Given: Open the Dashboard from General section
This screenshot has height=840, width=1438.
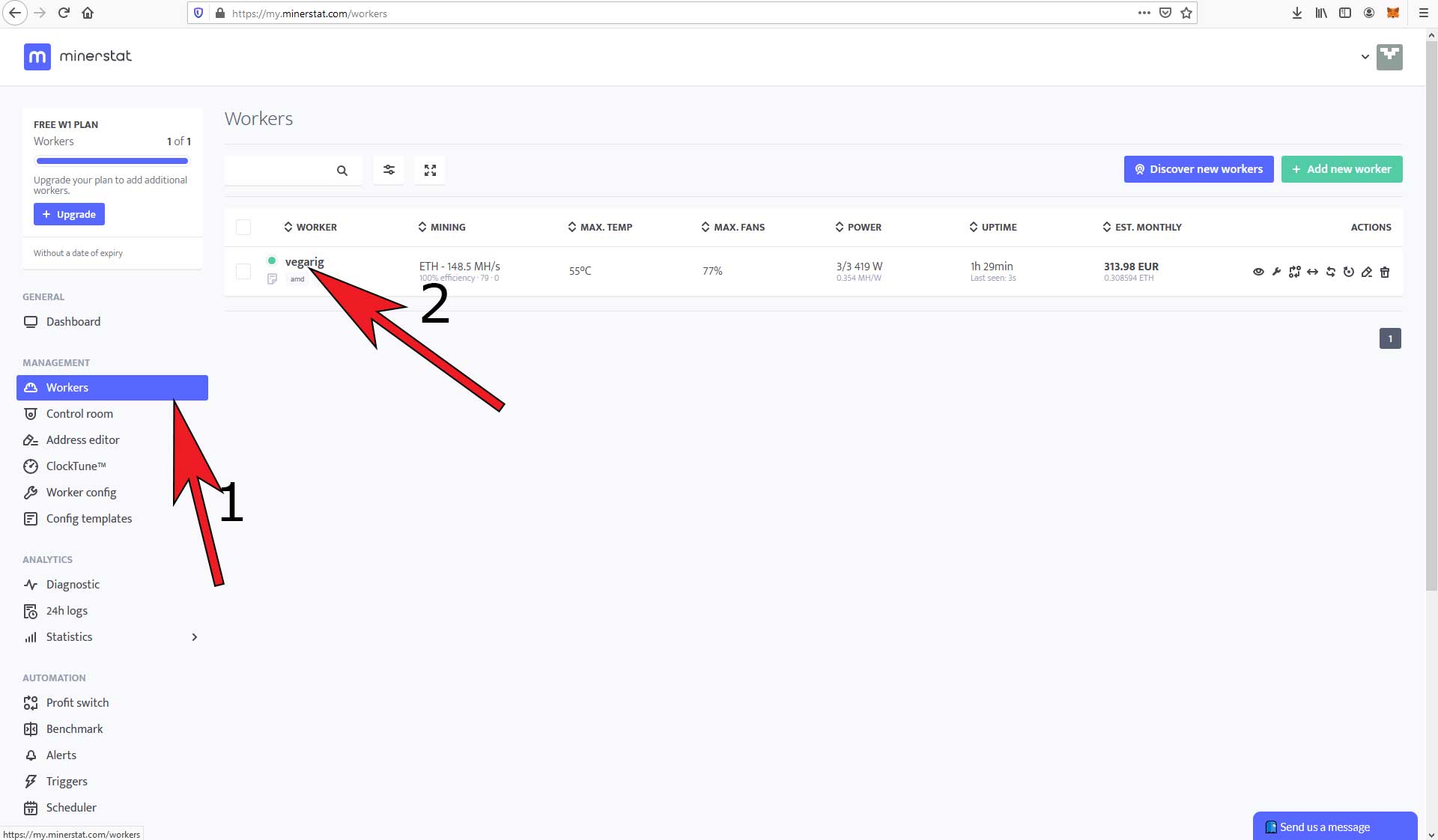Looking at the screenshot, I should point(72,321).
